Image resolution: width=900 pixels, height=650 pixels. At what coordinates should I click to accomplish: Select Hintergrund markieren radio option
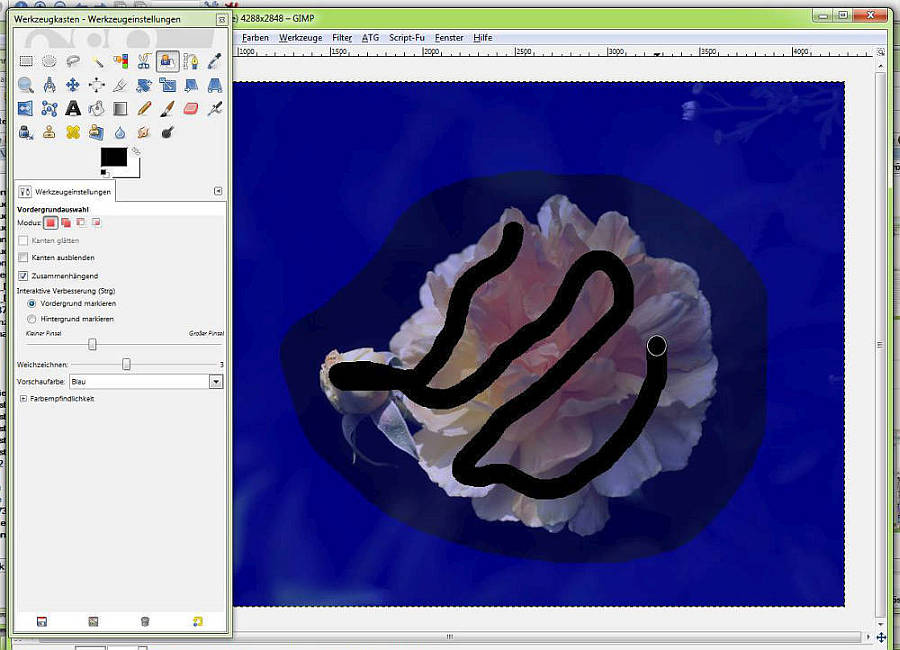32,319
